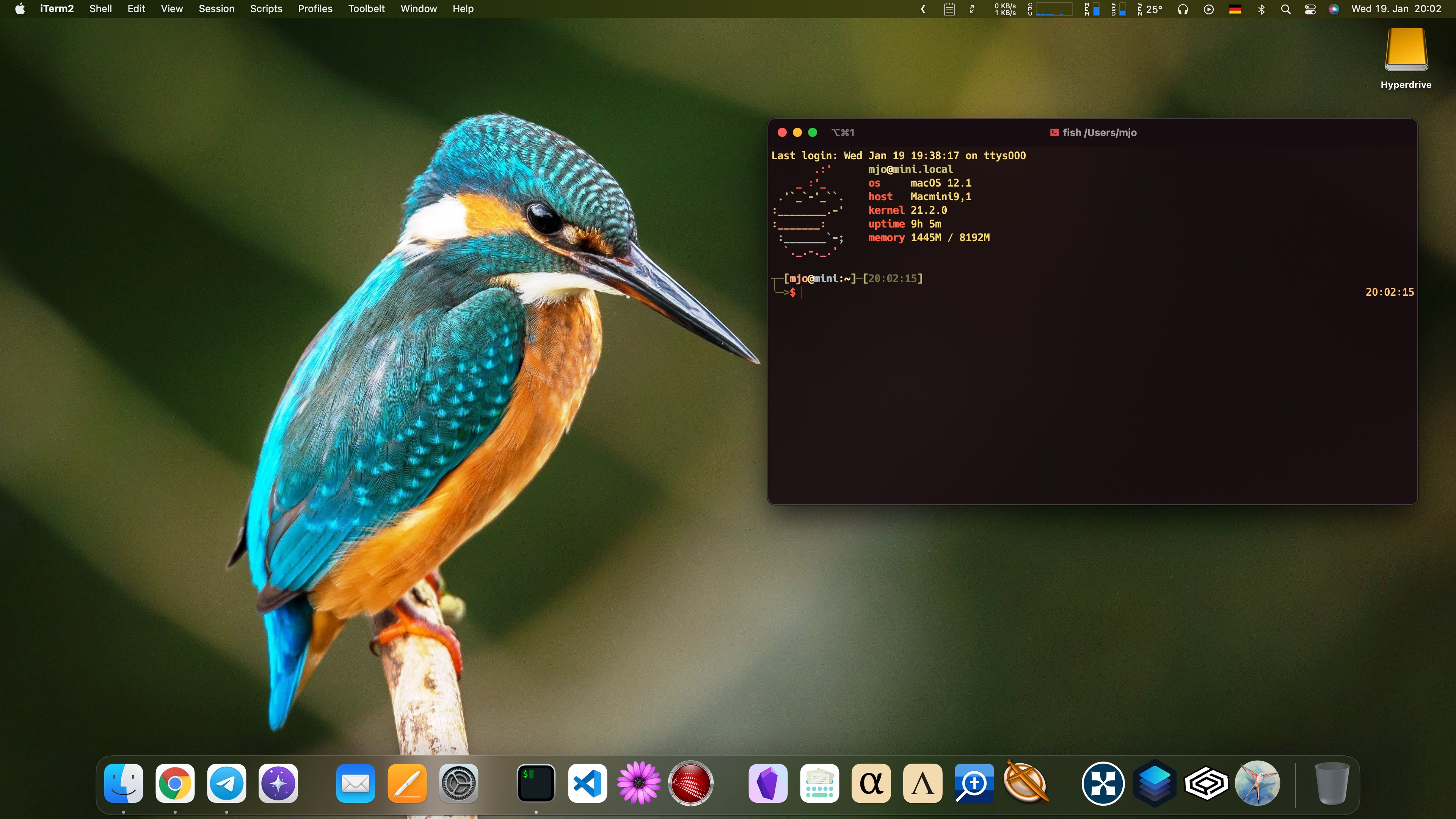
Task: Click the Siri menu bar button
Action: 1334,9
